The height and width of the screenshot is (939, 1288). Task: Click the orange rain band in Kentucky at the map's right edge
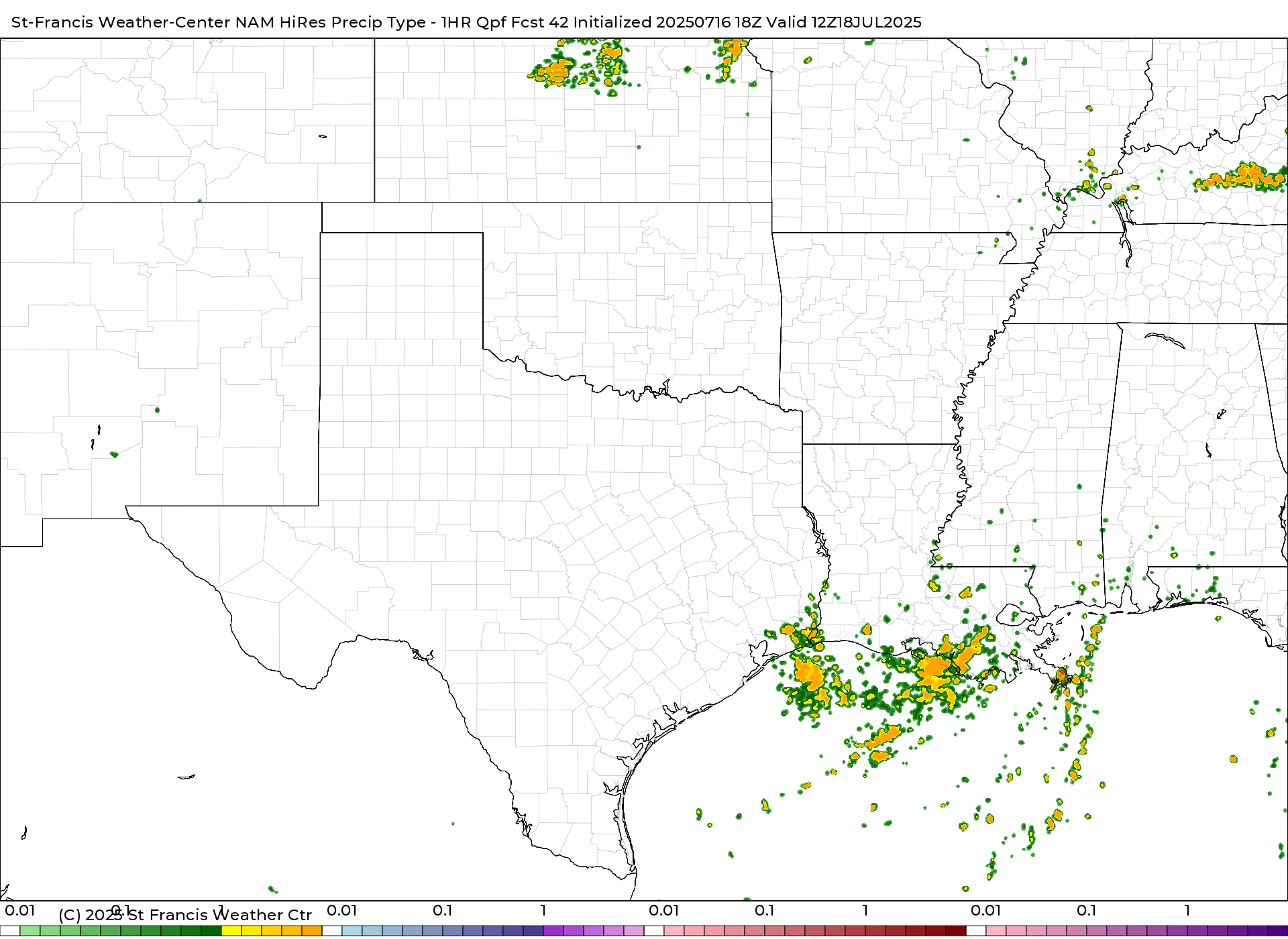[x=1241, y=178]
